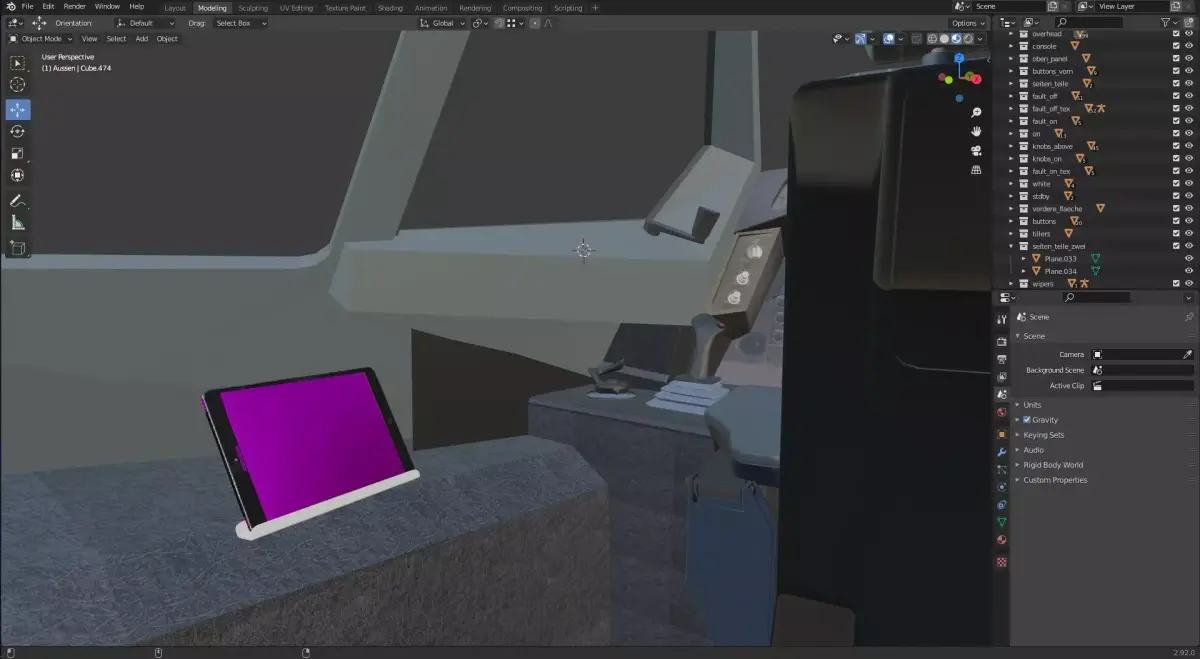Open the Texture properties tab
Screen dimensions: 1200x659
click(1002, 562)
